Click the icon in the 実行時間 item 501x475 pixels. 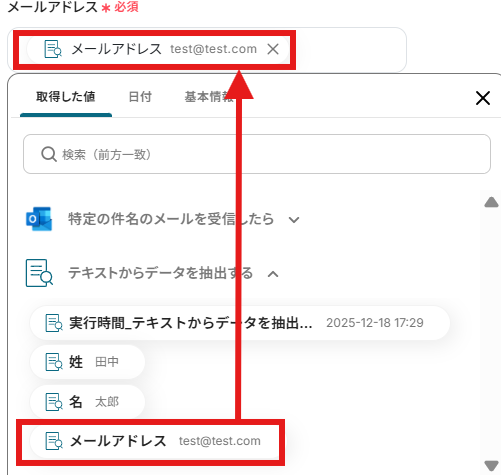click(54, 323)
